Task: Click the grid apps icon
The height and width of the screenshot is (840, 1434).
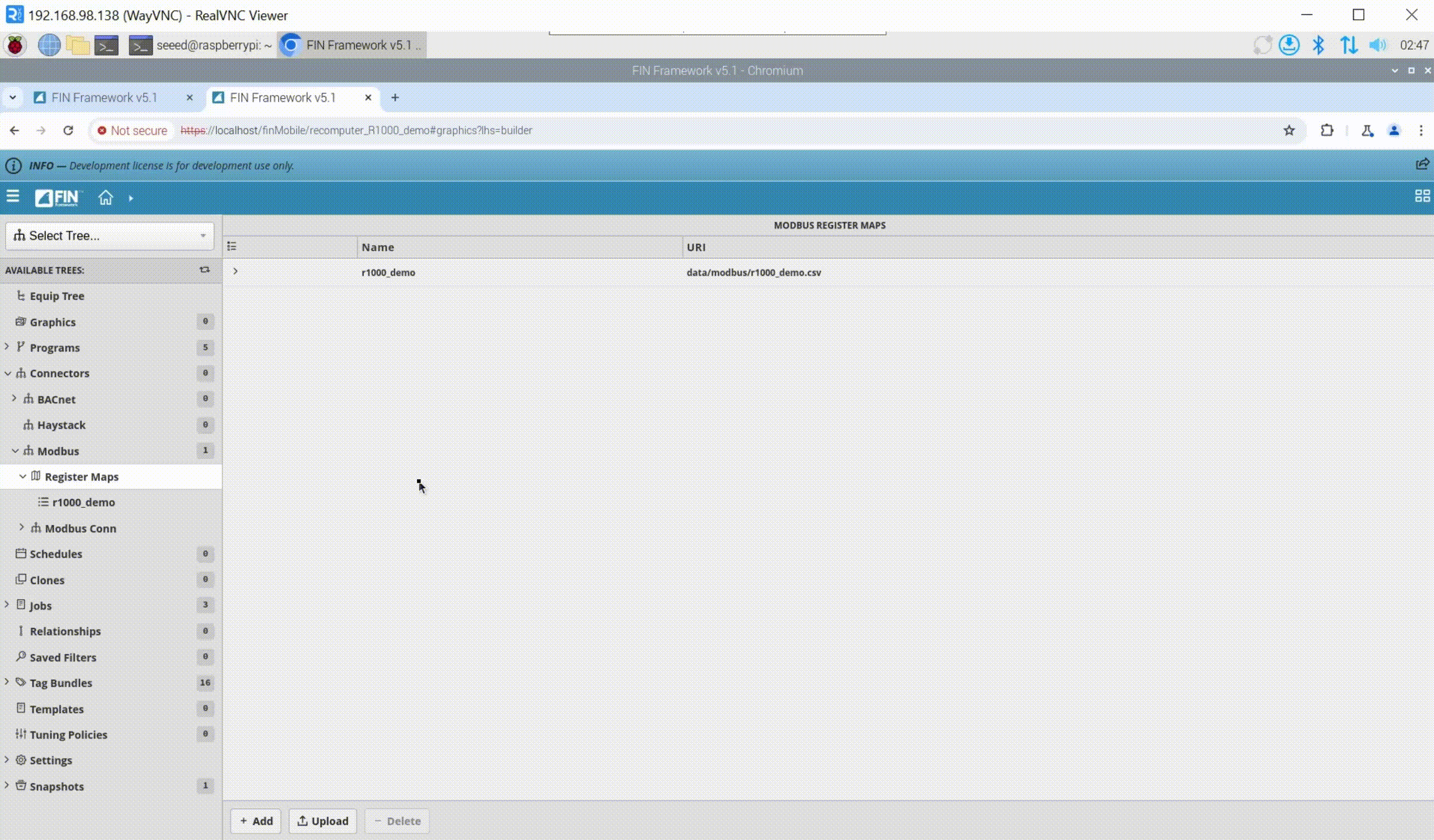Action: click(x=1422, y=197)
